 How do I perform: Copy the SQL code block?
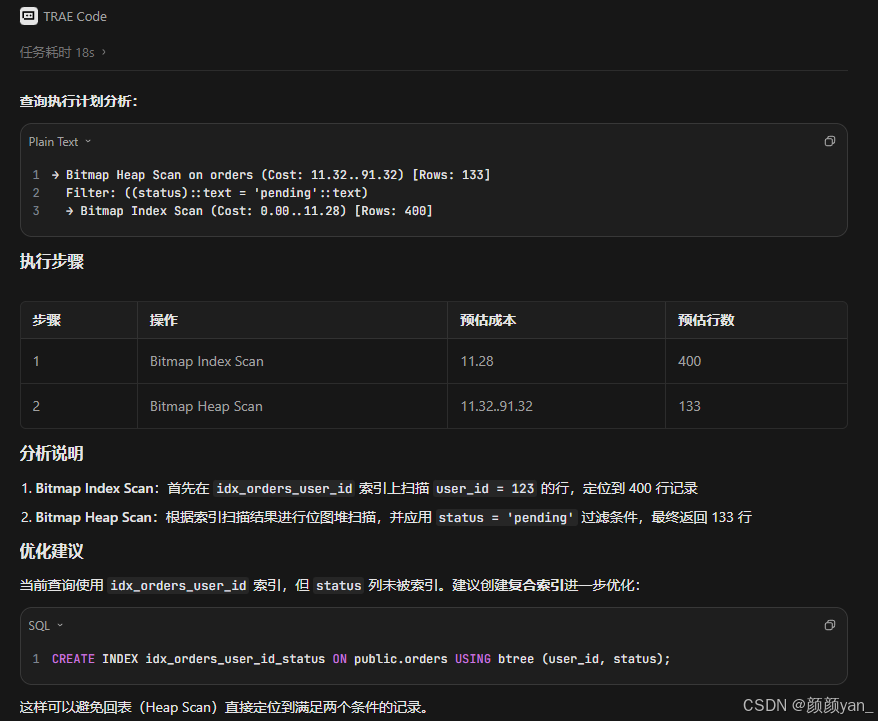tap(830, 625)
